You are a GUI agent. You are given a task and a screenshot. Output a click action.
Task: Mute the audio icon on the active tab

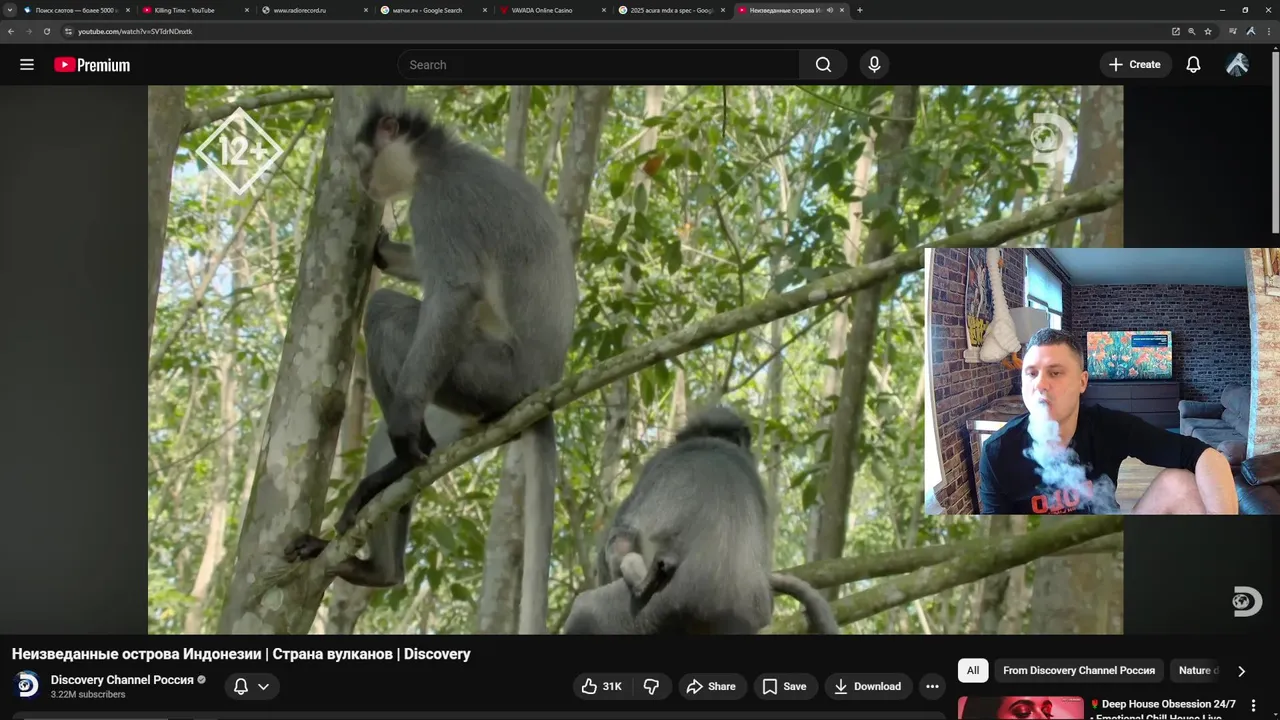tap(831, 10)
